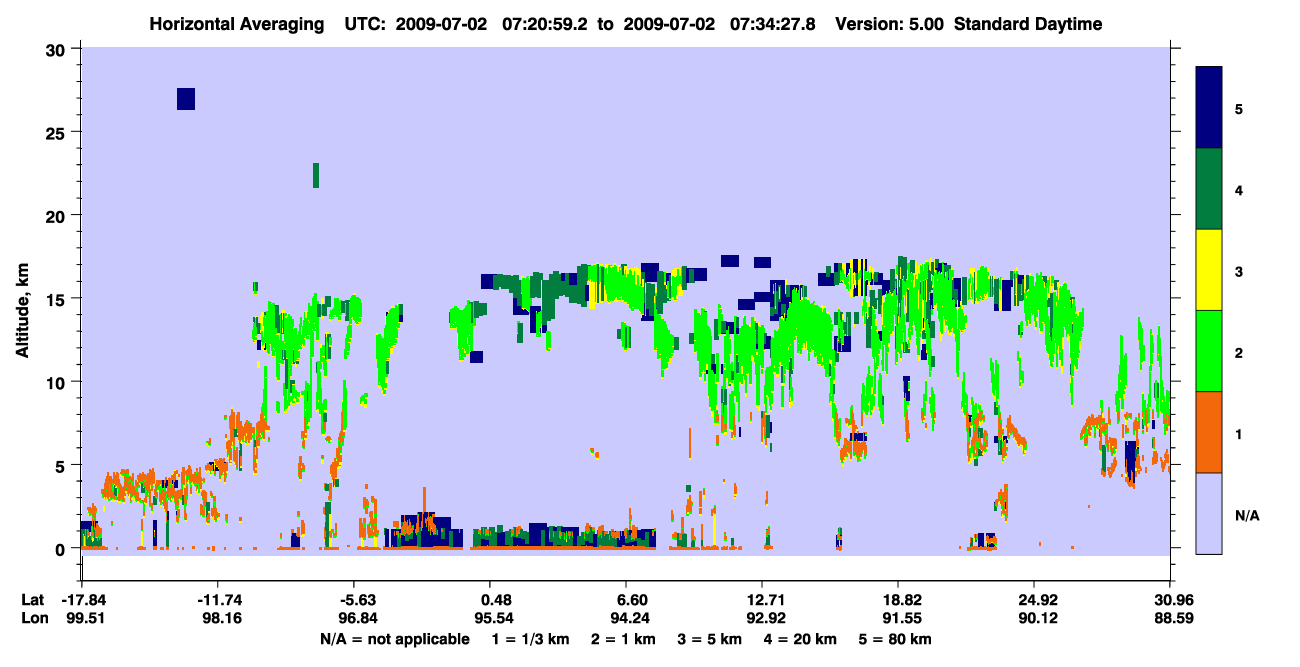Click the latitude value -17.84
The height and width of the screenshot is (667, 1300).
pyautogui.click(x=83, y=600)
